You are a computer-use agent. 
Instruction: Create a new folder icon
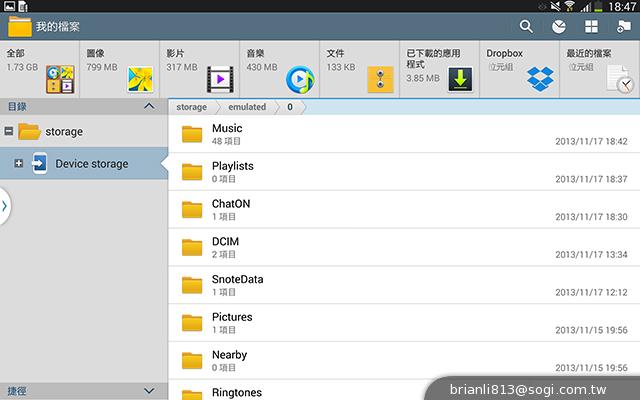pos(624,27)
